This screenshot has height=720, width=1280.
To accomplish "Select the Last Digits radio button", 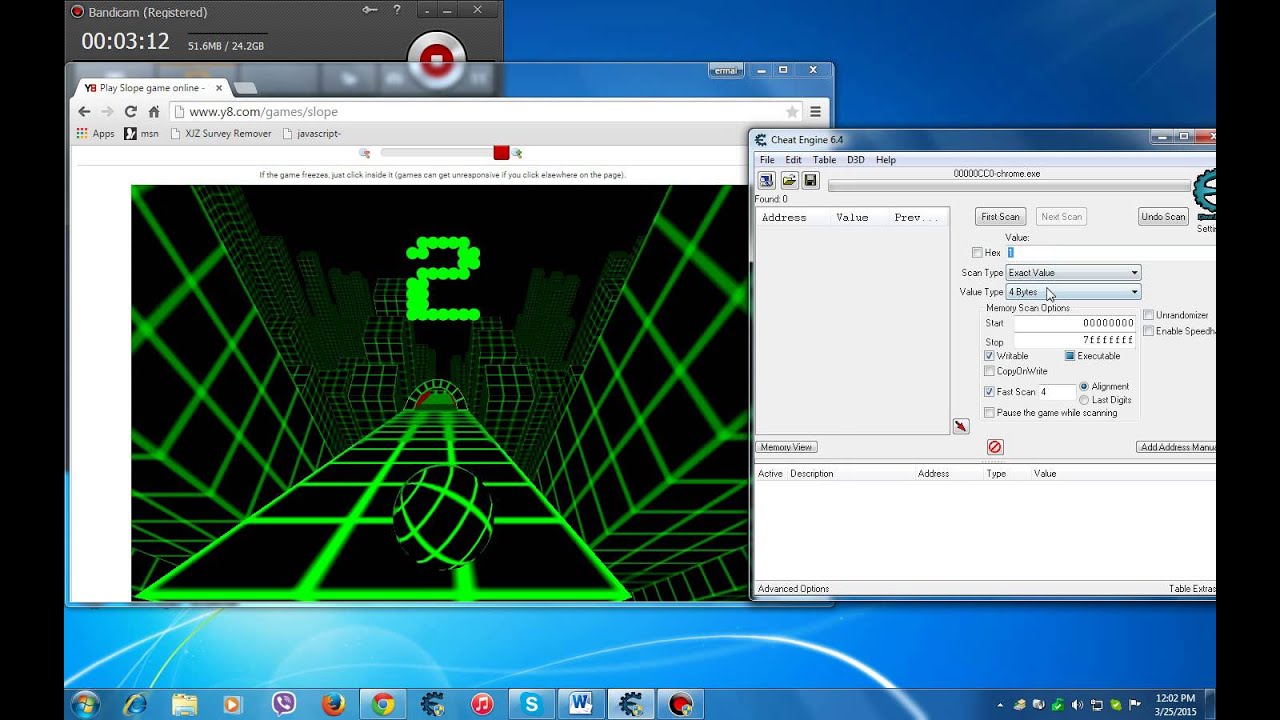I will click(1084, 400).
